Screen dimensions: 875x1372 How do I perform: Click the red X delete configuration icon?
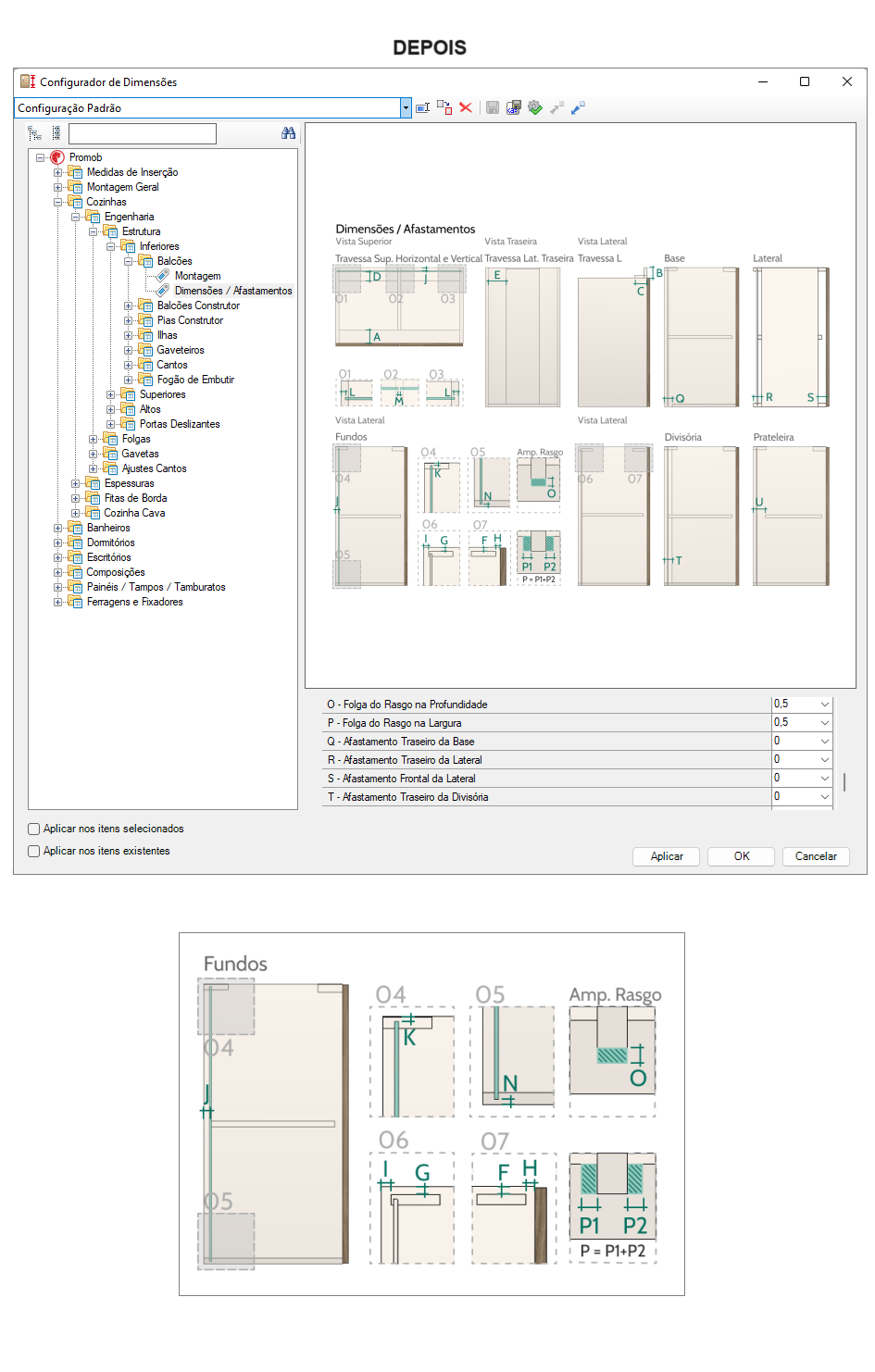(466, 108)
